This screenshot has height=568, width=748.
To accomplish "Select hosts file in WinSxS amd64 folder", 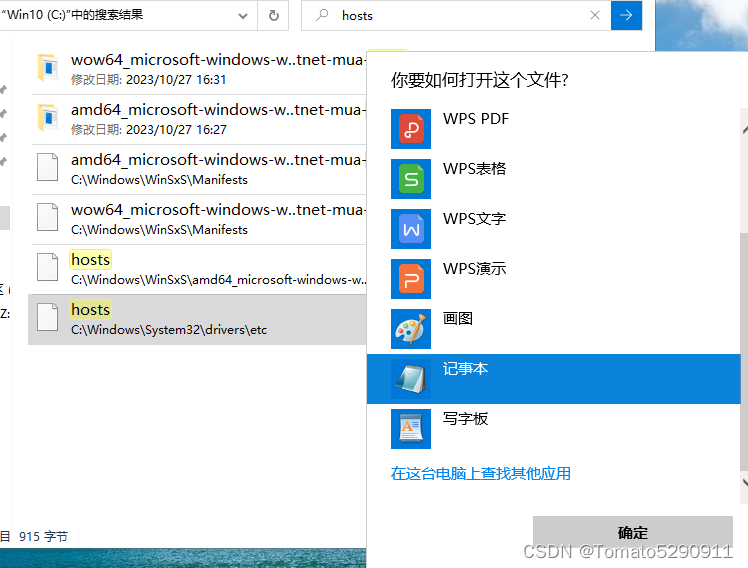I will point(197,269).
